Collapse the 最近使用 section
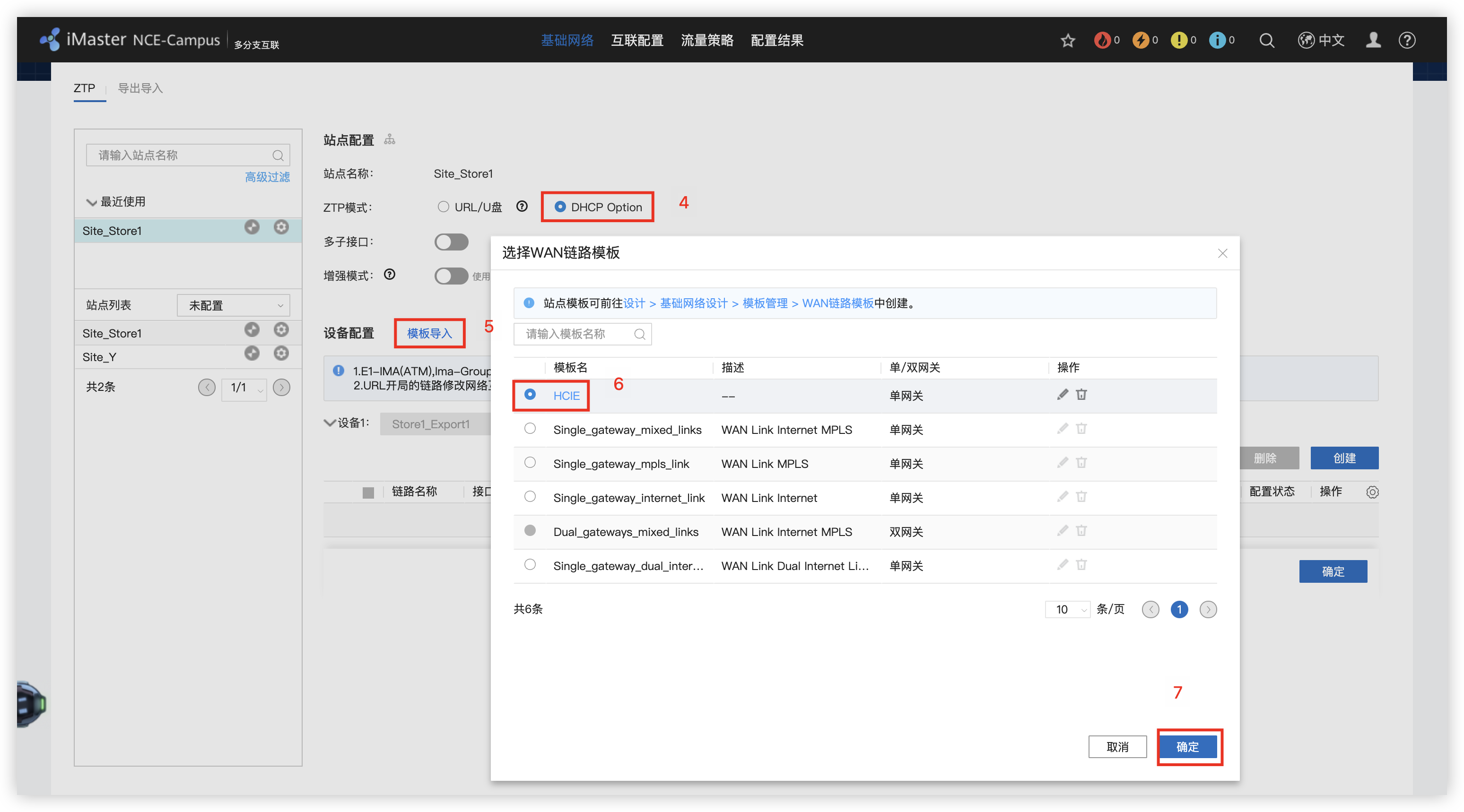 (91, 202)
